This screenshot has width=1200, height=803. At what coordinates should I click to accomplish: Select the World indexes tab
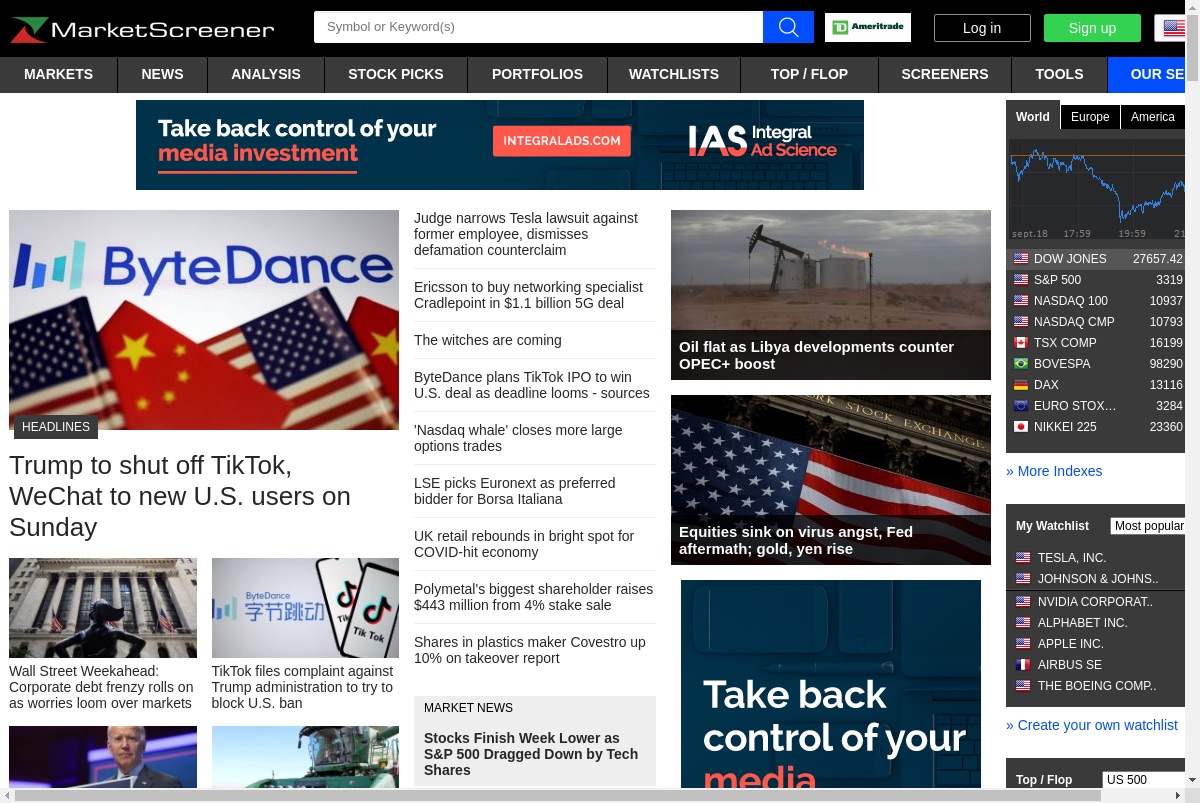pyautogui.click(x=1033, y=117)
